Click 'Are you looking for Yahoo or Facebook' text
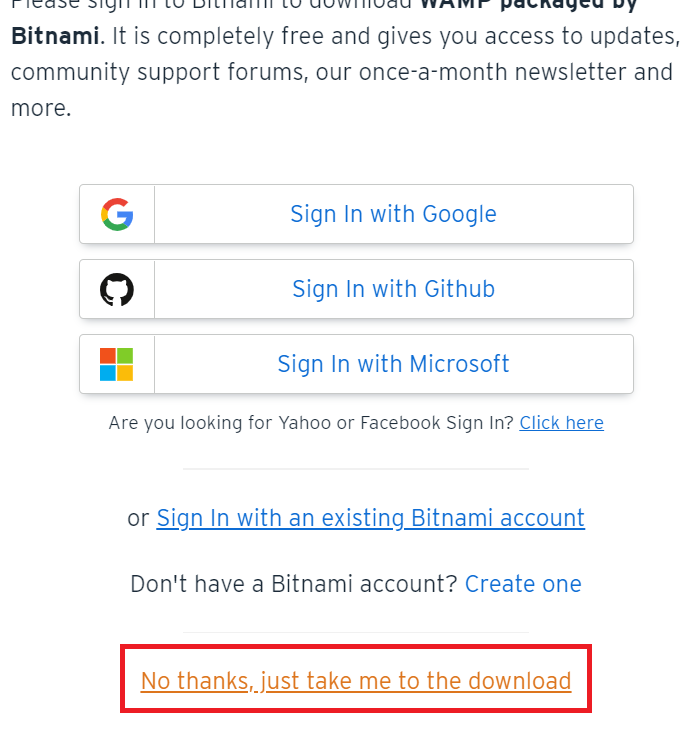This screenshot has width=683, height=731. click(x=311, y=423)
